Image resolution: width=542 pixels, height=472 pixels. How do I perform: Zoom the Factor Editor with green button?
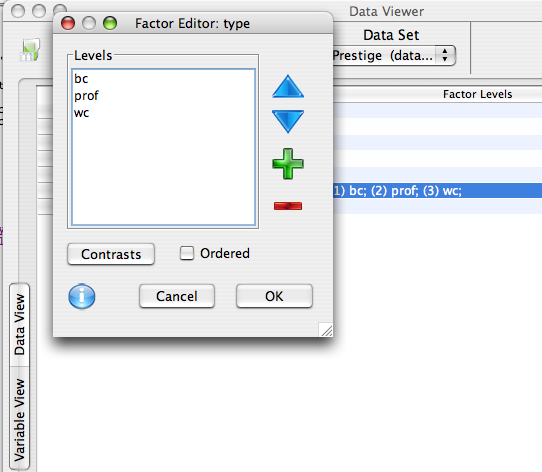[110, 24]
